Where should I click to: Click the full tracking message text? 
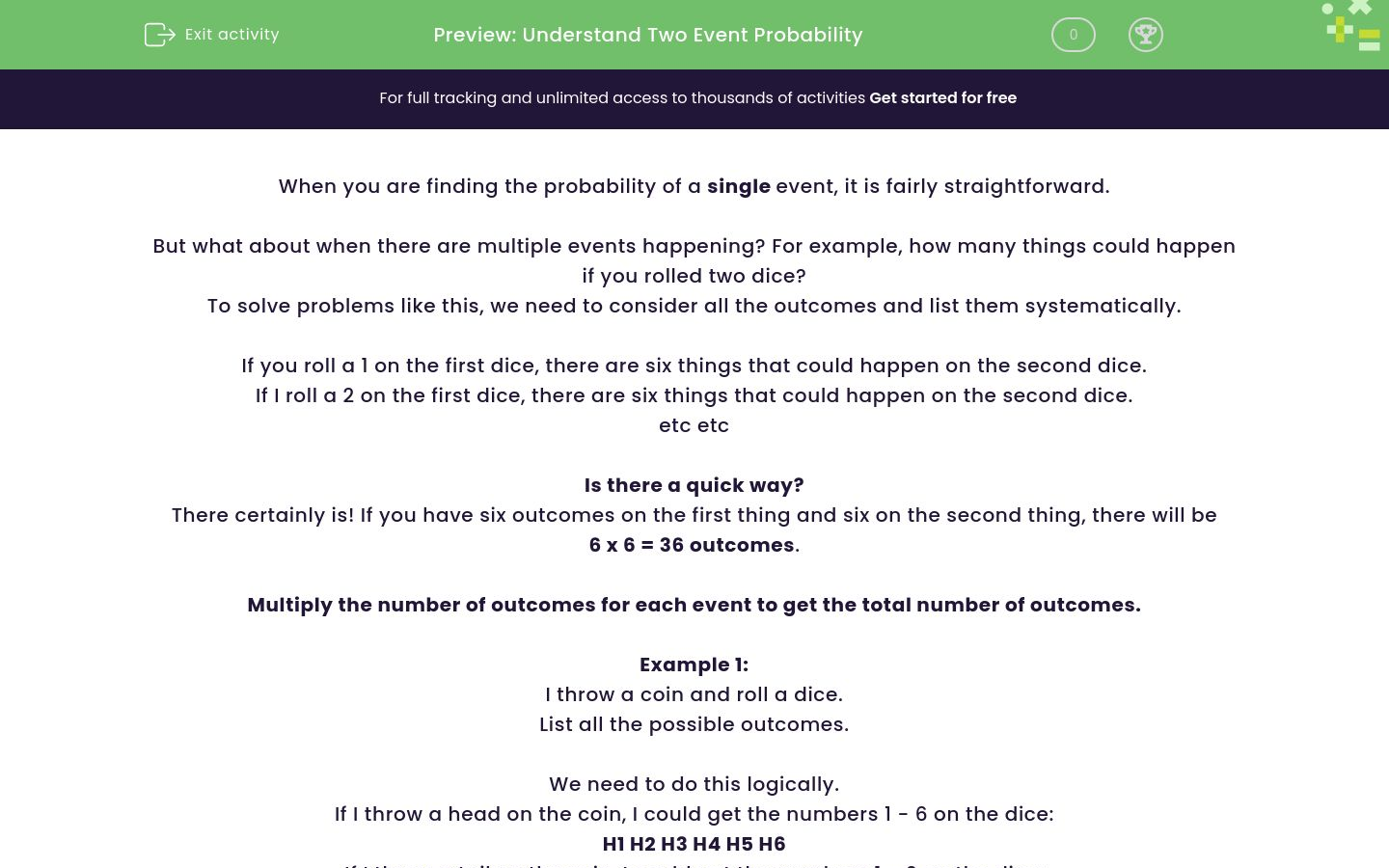point(622,97)
